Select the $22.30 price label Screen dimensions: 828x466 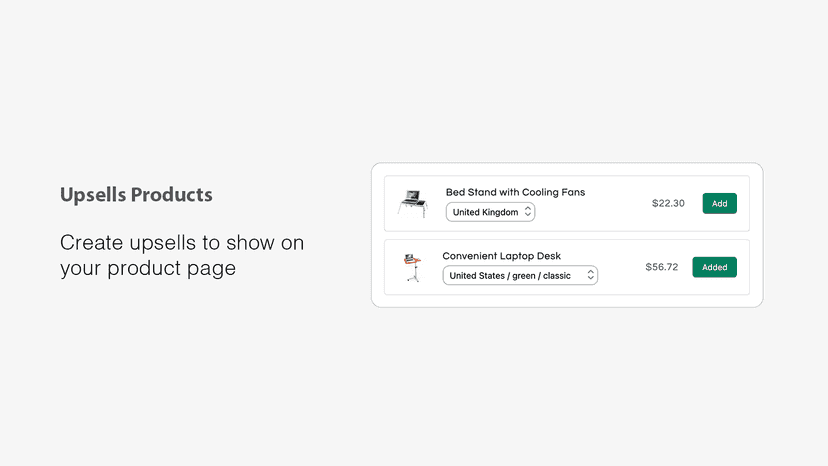point(668,203)
